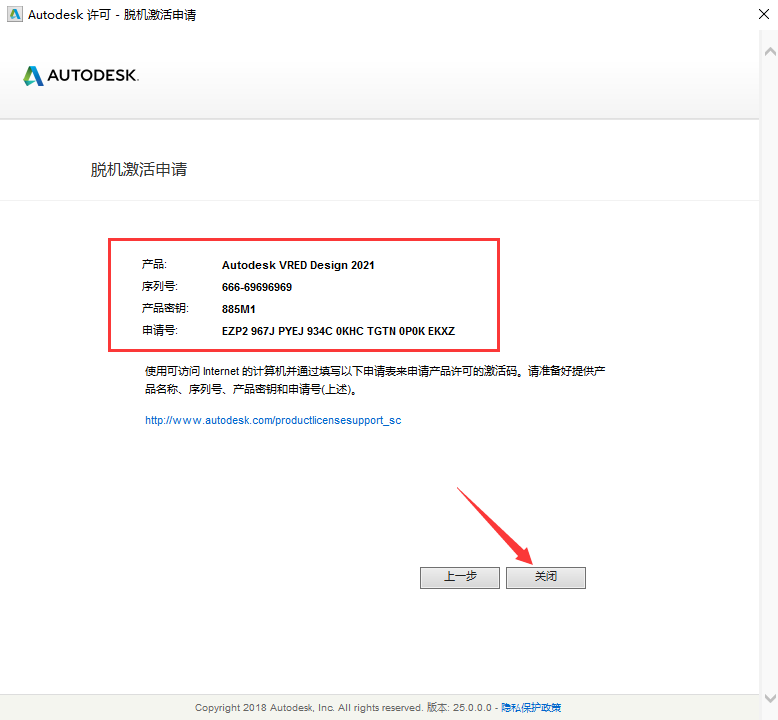Click the 产品: label
Screen dimensions: 778x720
click(154, 264)
